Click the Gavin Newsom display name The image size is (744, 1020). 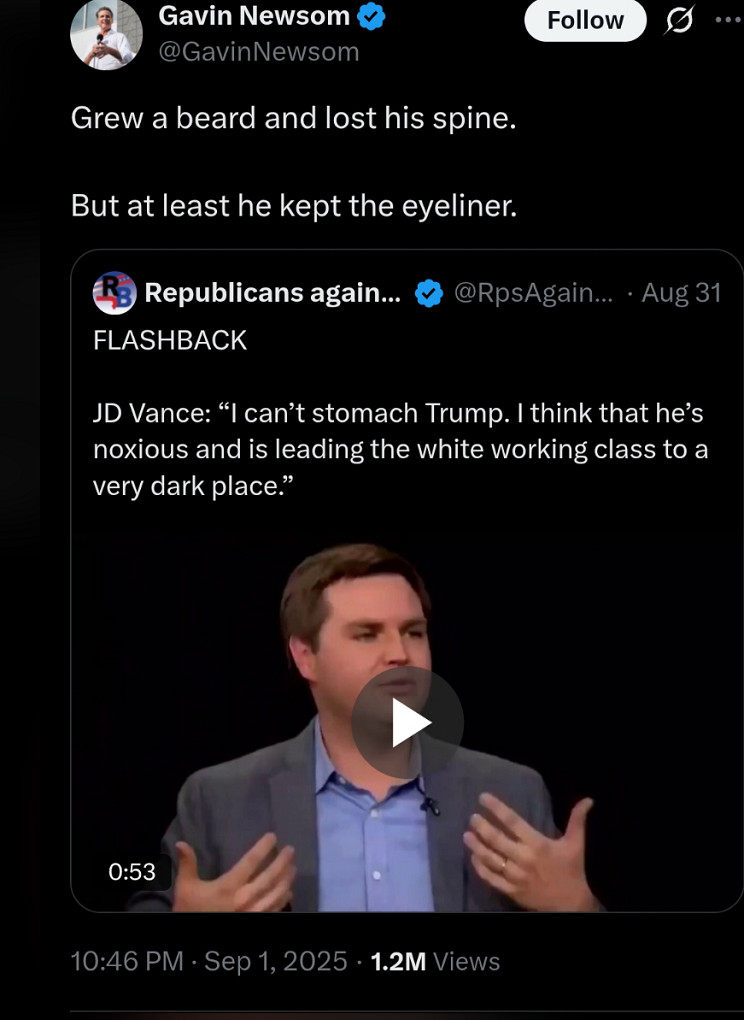(254, 16)
